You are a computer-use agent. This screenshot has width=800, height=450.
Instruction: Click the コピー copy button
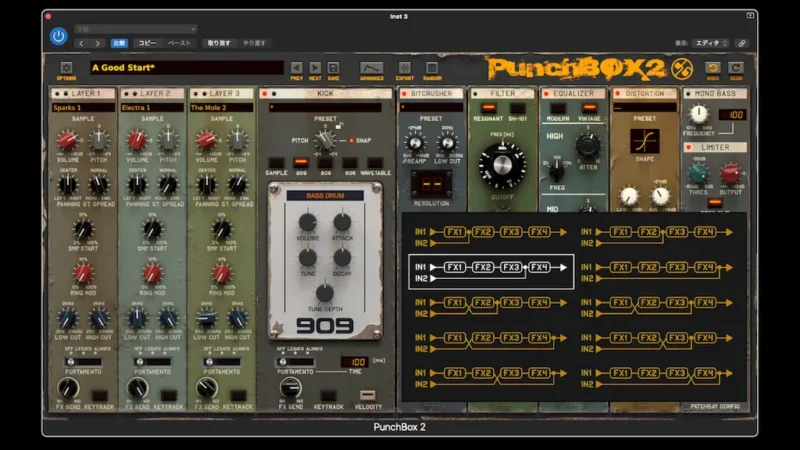pos(147,43)
